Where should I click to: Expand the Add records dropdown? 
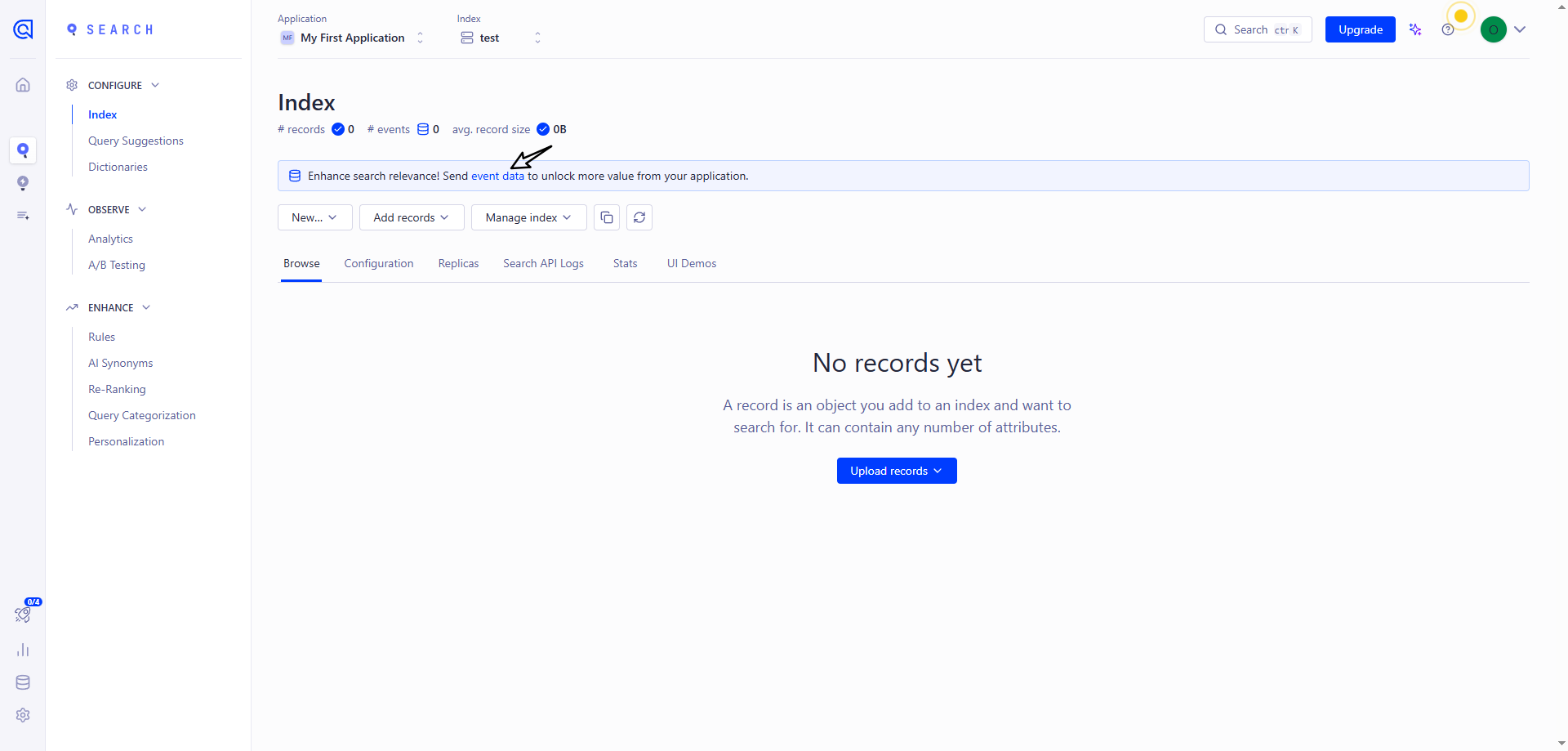(412, 217)
